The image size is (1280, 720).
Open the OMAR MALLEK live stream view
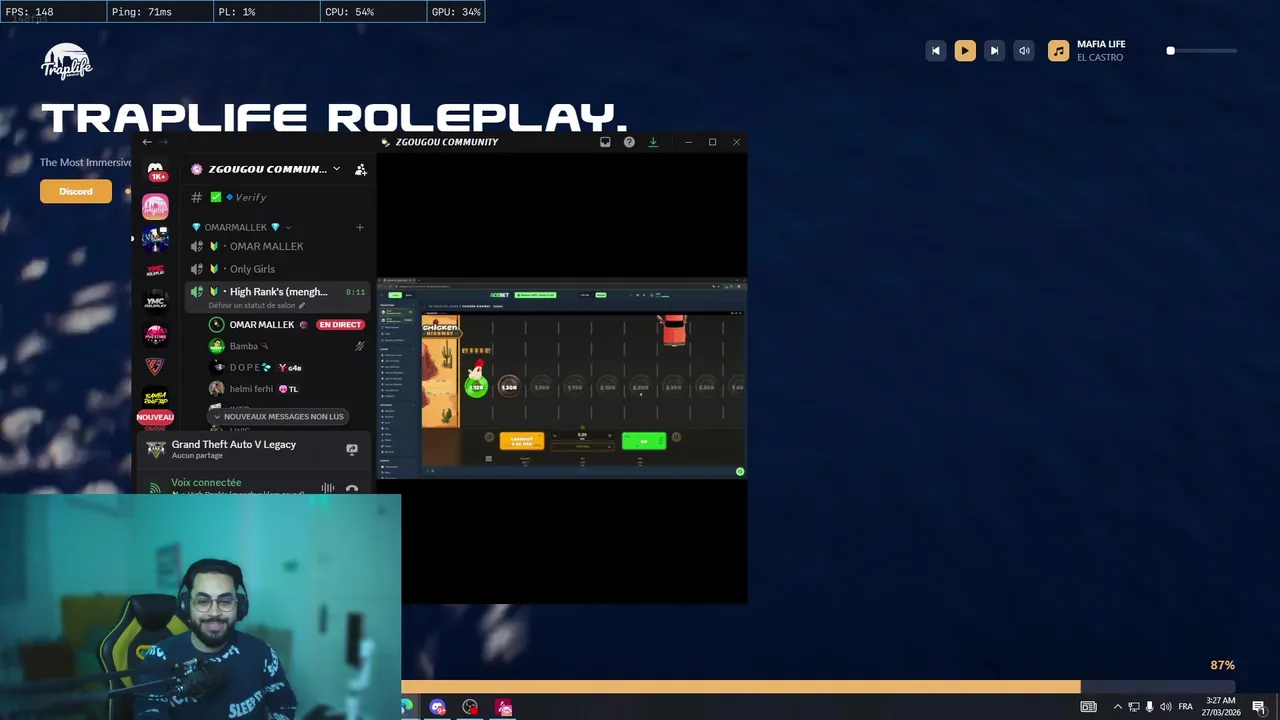click(562, 378)
